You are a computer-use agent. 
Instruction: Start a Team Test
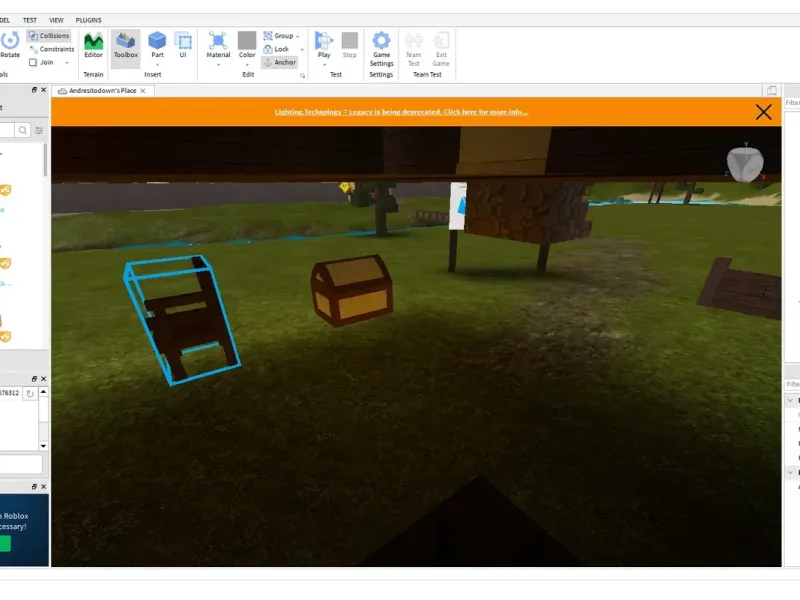tap(413, 49)
